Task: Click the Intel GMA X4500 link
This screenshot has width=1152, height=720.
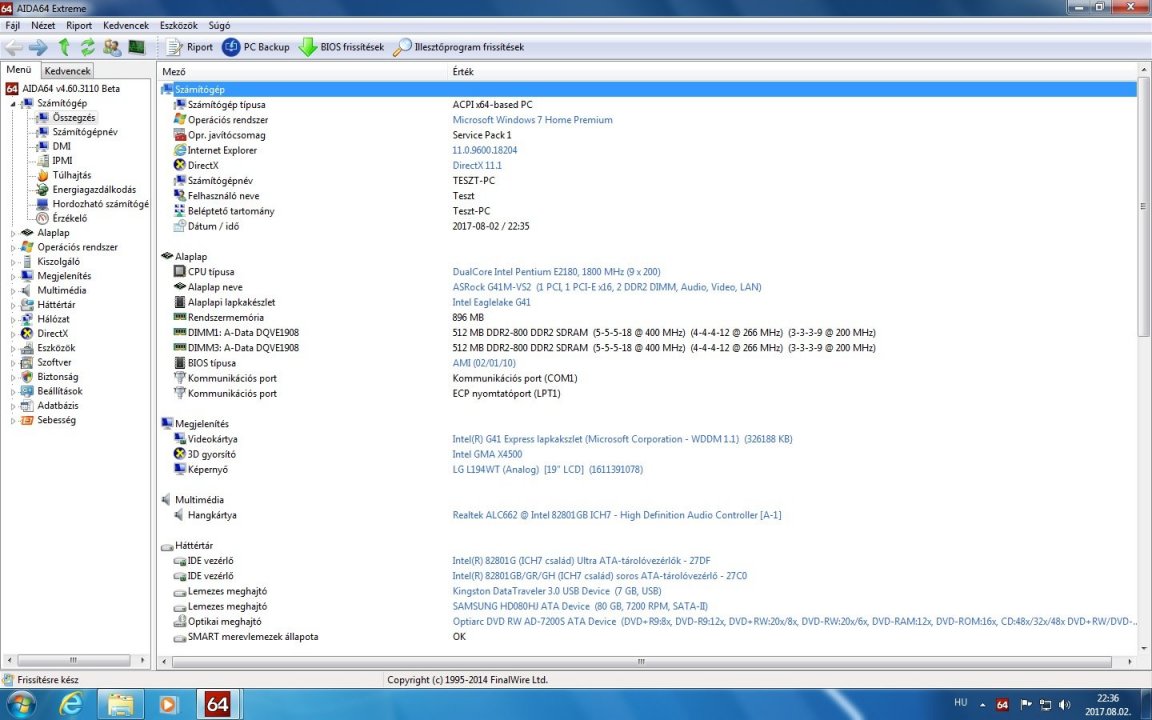Action: tap(487, 454)
